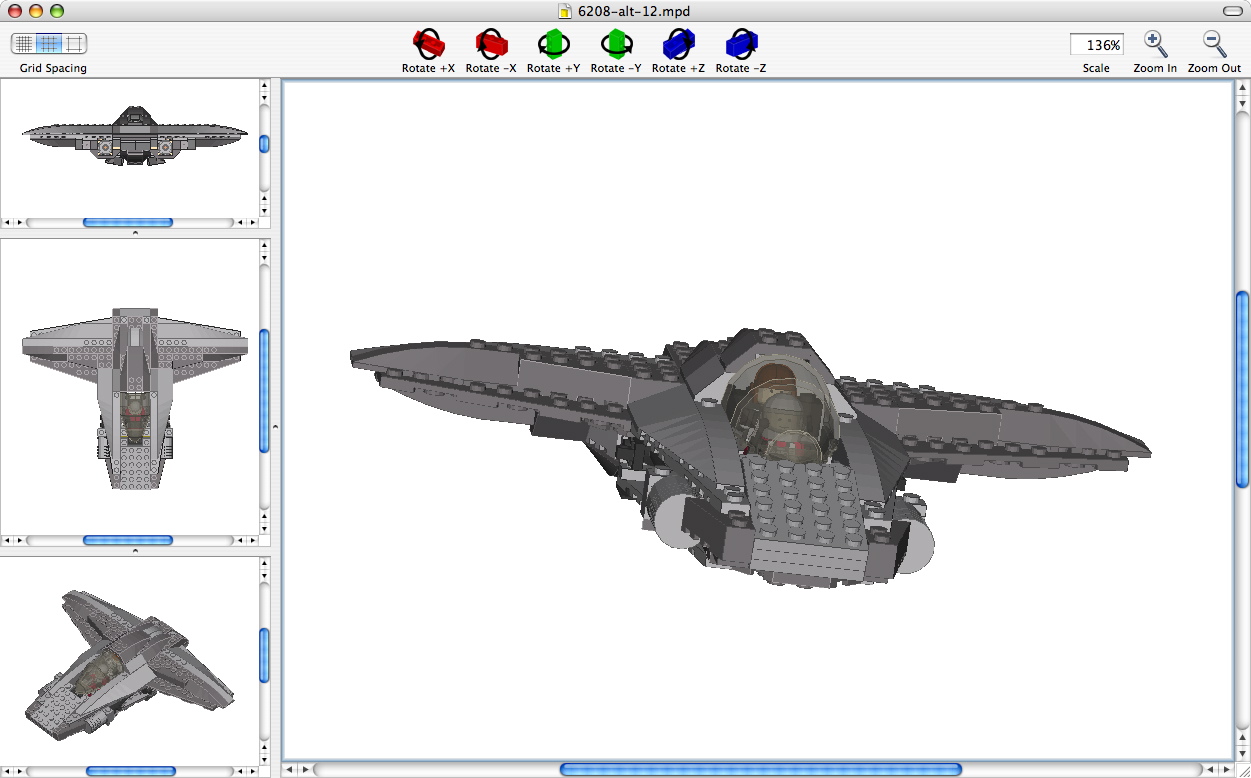Zoom Out using the magnifier icon

1212,44
